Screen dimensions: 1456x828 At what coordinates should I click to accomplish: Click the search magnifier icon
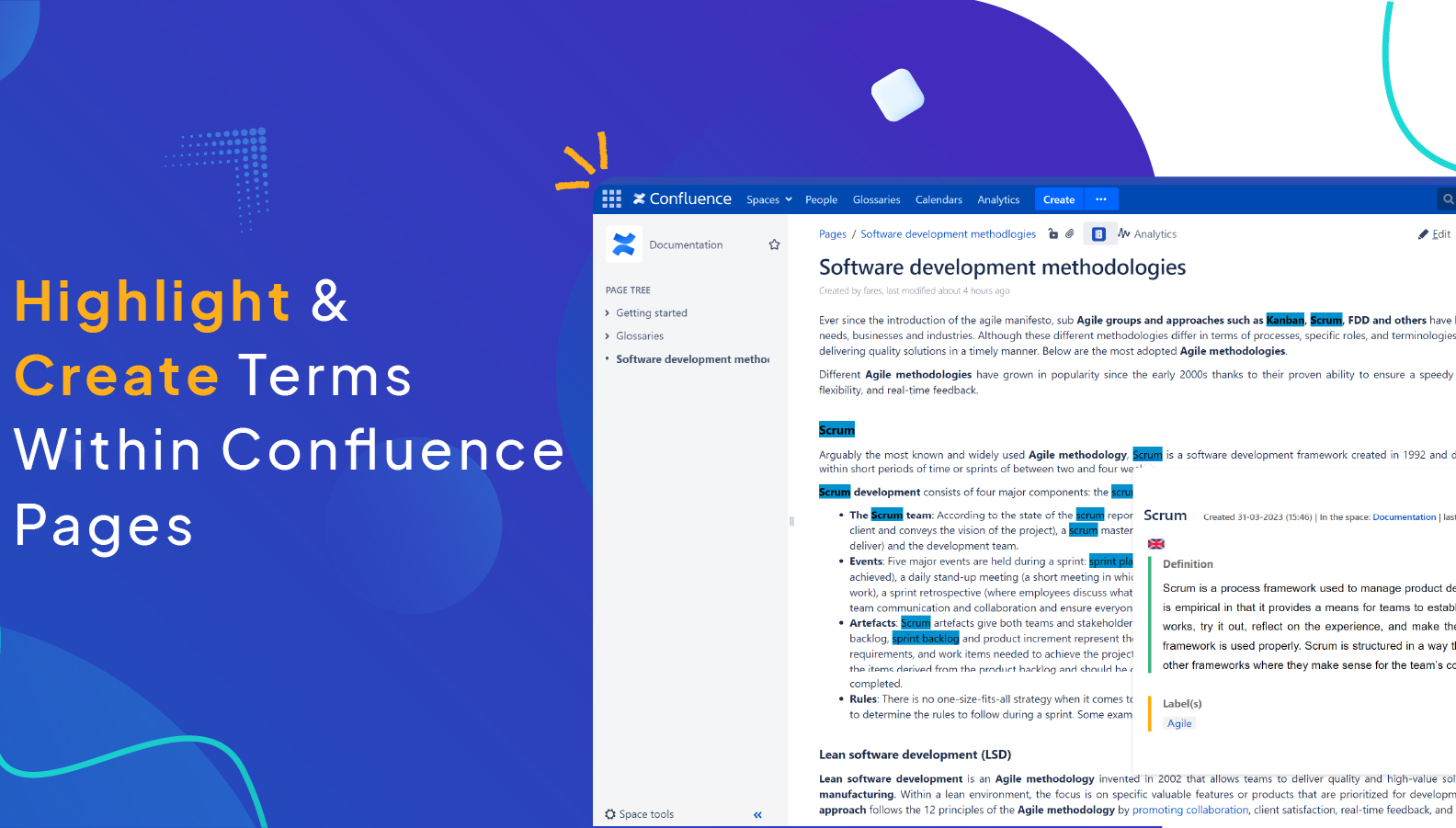1448,199
